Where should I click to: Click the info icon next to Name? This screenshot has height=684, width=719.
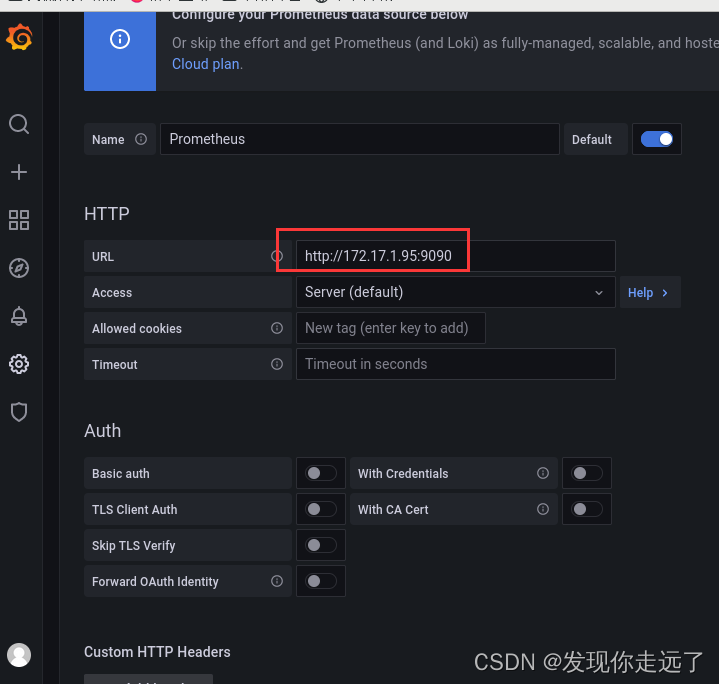[141, 139]
